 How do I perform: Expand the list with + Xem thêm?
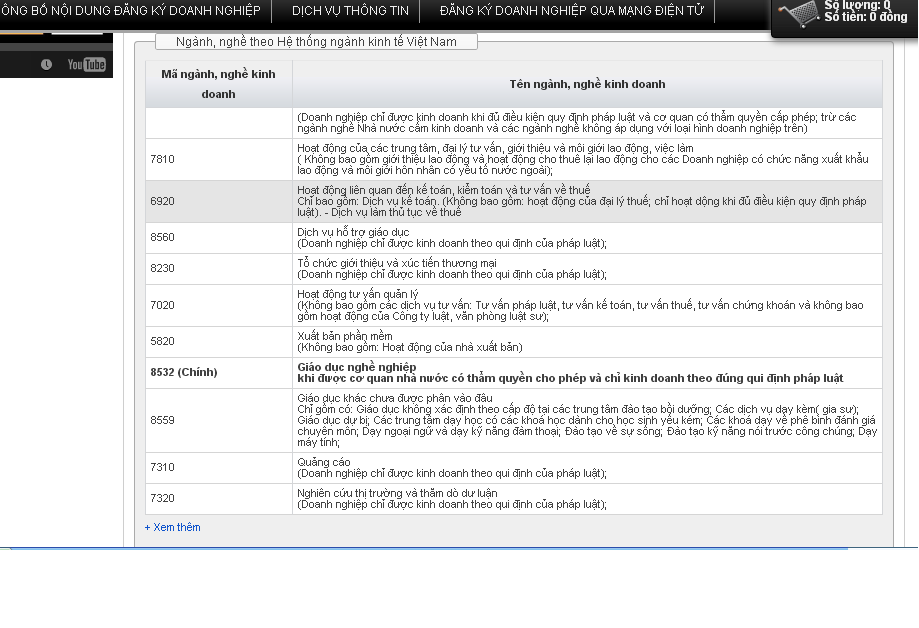(172, 527)
